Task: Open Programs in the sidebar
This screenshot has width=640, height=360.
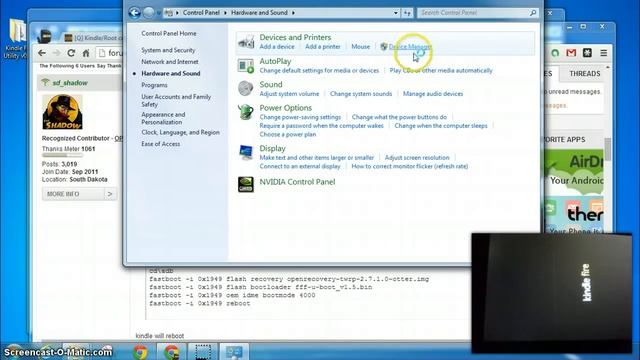Action: (x=154, y=85)
